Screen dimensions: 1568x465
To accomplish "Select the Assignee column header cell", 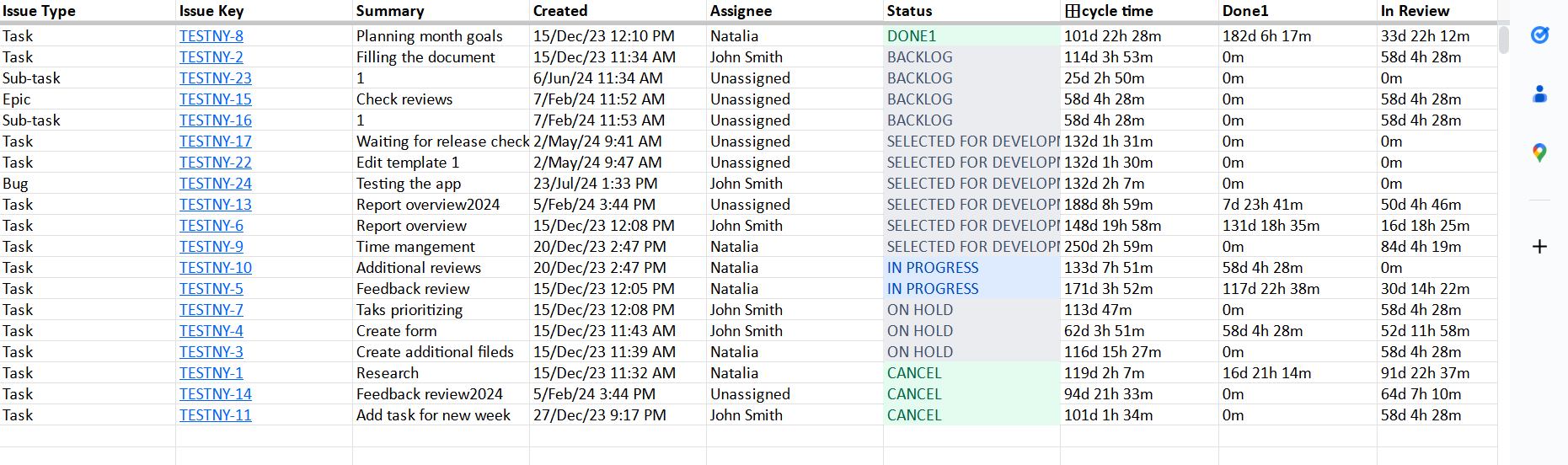I will coord(794,11).
